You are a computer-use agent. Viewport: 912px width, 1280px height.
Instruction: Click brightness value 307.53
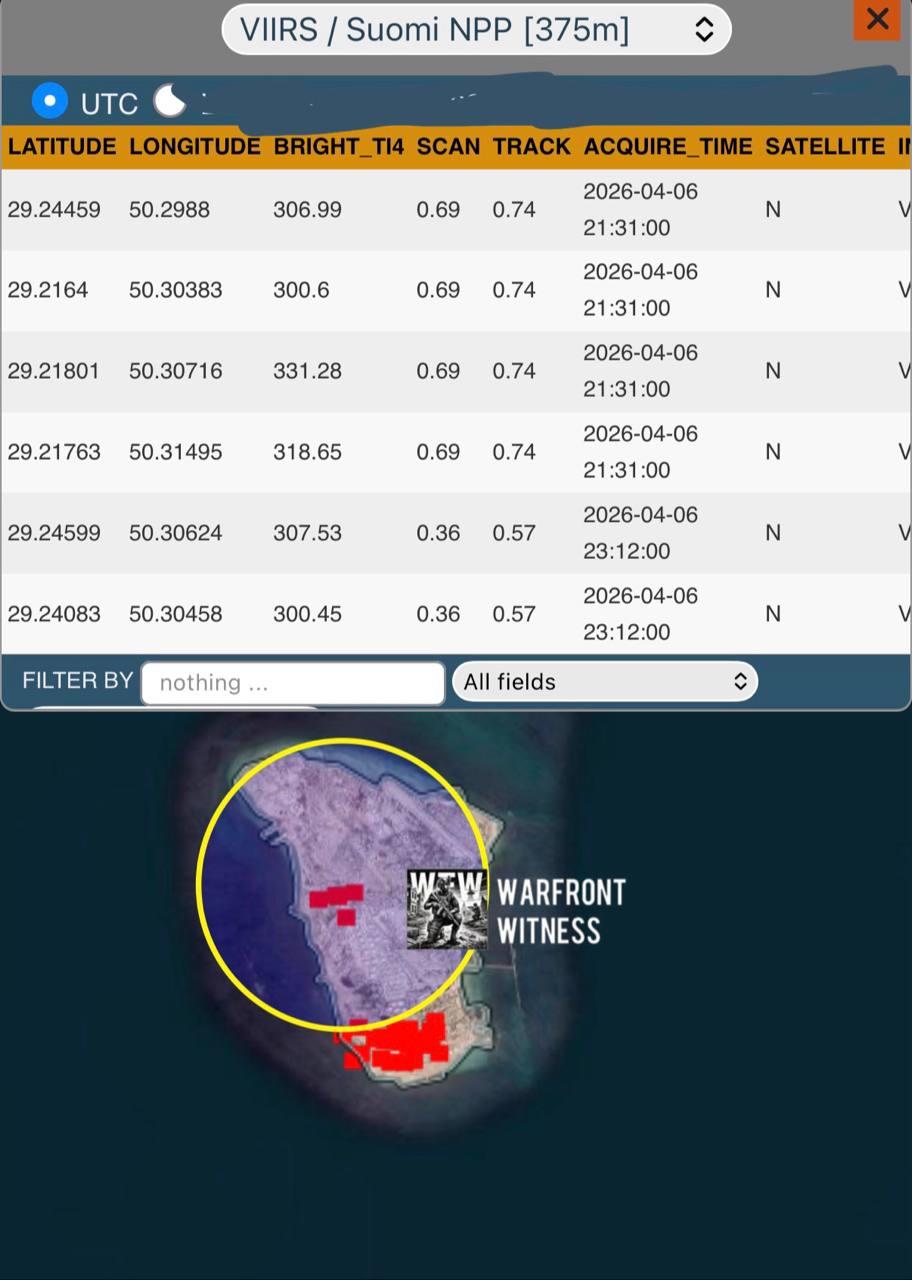click(307, 534)
